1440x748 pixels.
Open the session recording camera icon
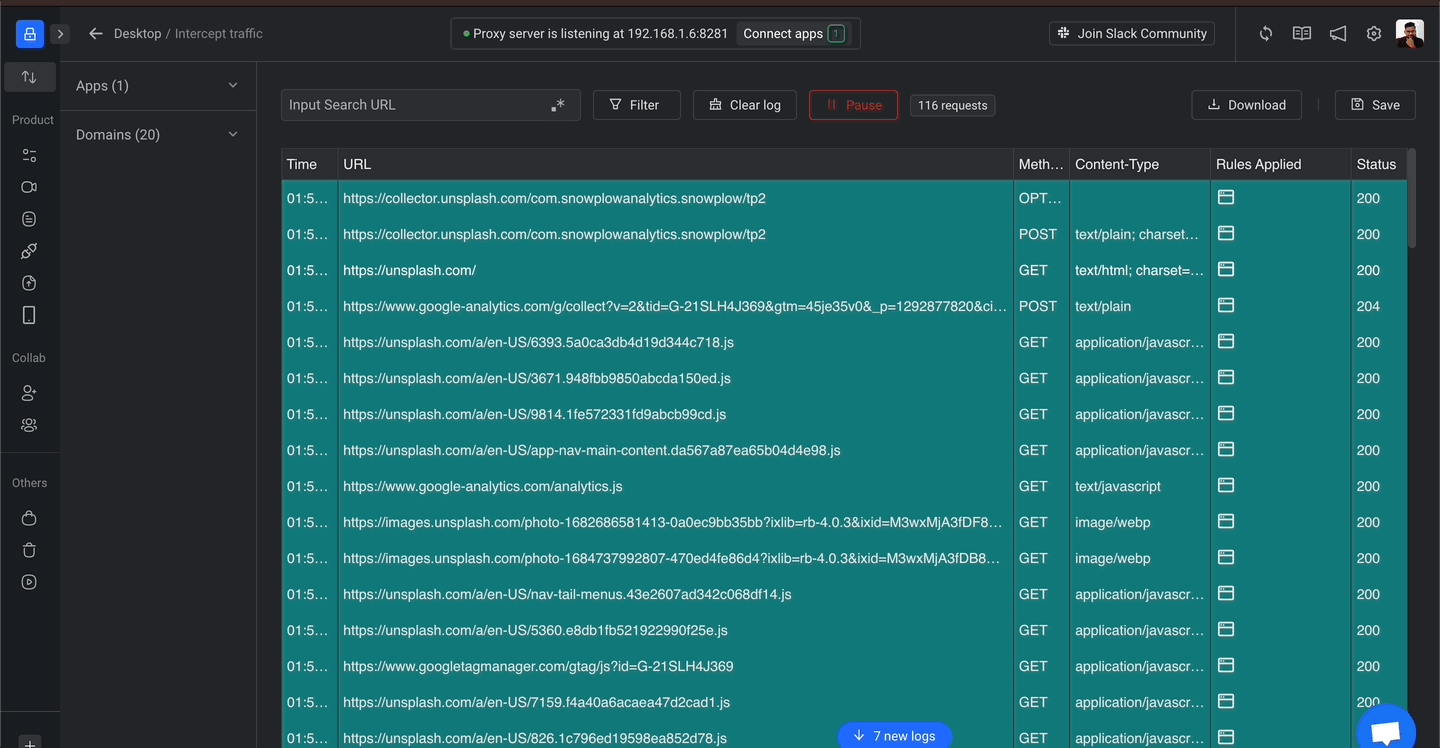click(x=29, y=187)
